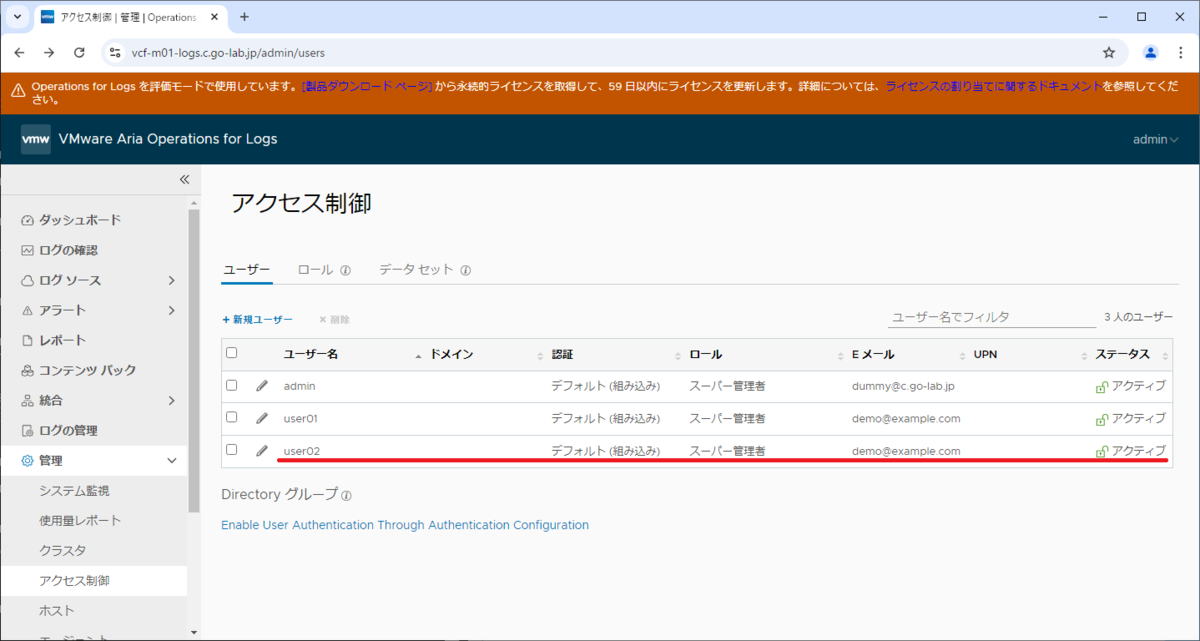
Task: Click the sidebar vertical scrollbar
Action: tap(194, 360)
